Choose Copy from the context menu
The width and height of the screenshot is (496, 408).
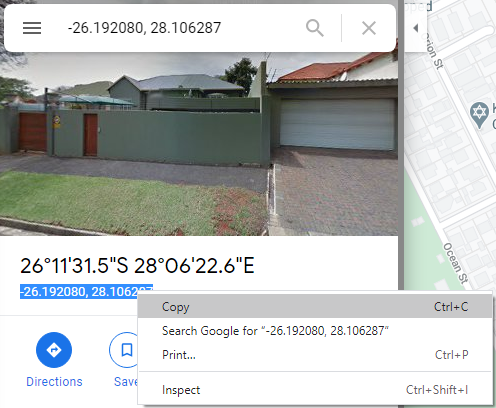[x=315, y=307]
